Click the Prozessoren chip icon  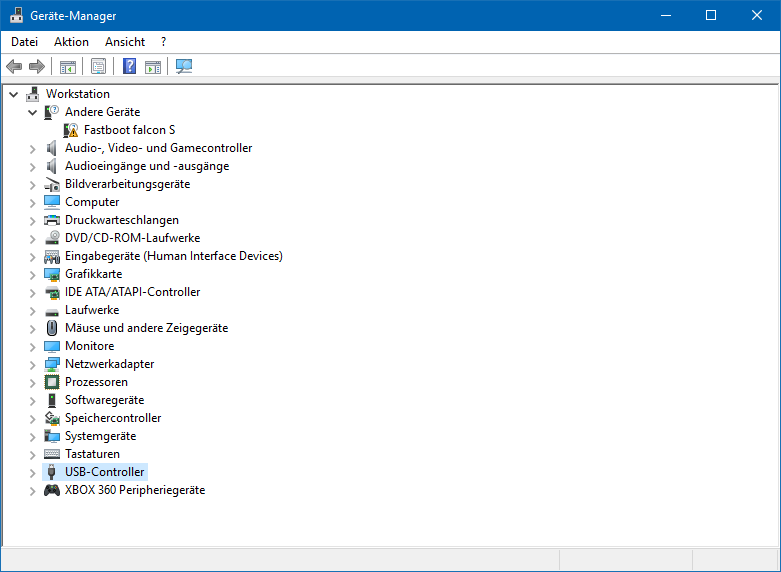52,382
